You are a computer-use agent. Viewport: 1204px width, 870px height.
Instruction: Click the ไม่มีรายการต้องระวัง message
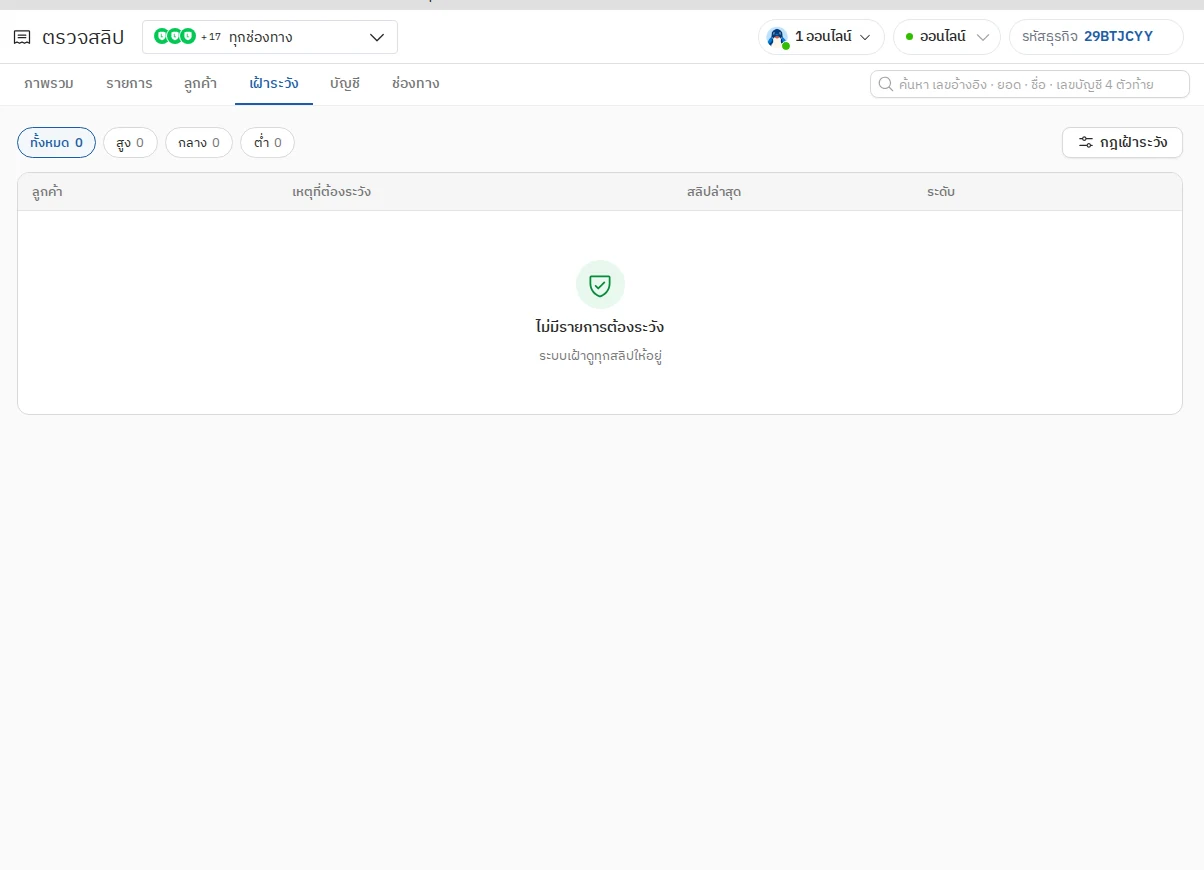(600, 327)
